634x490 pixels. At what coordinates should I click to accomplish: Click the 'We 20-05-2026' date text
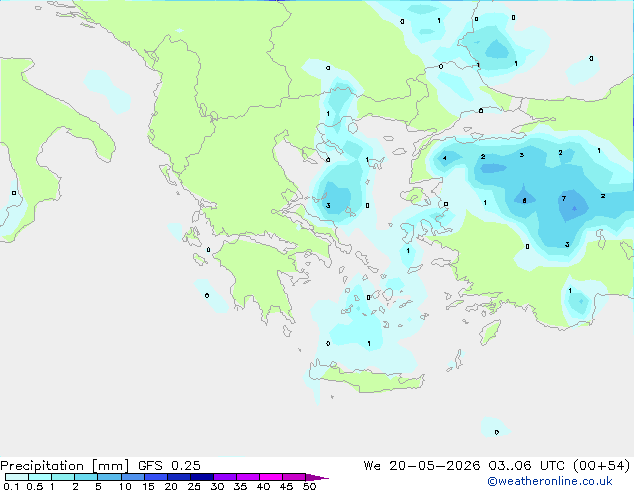coord(422,466)
